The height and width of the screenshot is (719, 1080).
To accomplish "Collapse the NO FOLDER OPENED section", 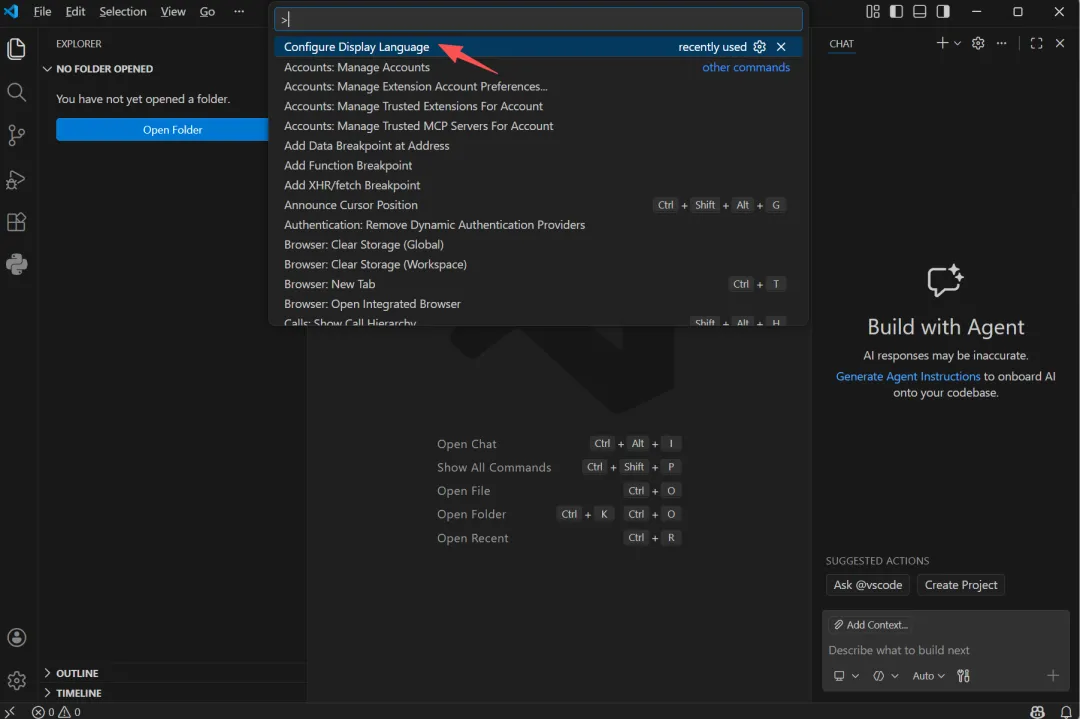I will 98,69.
